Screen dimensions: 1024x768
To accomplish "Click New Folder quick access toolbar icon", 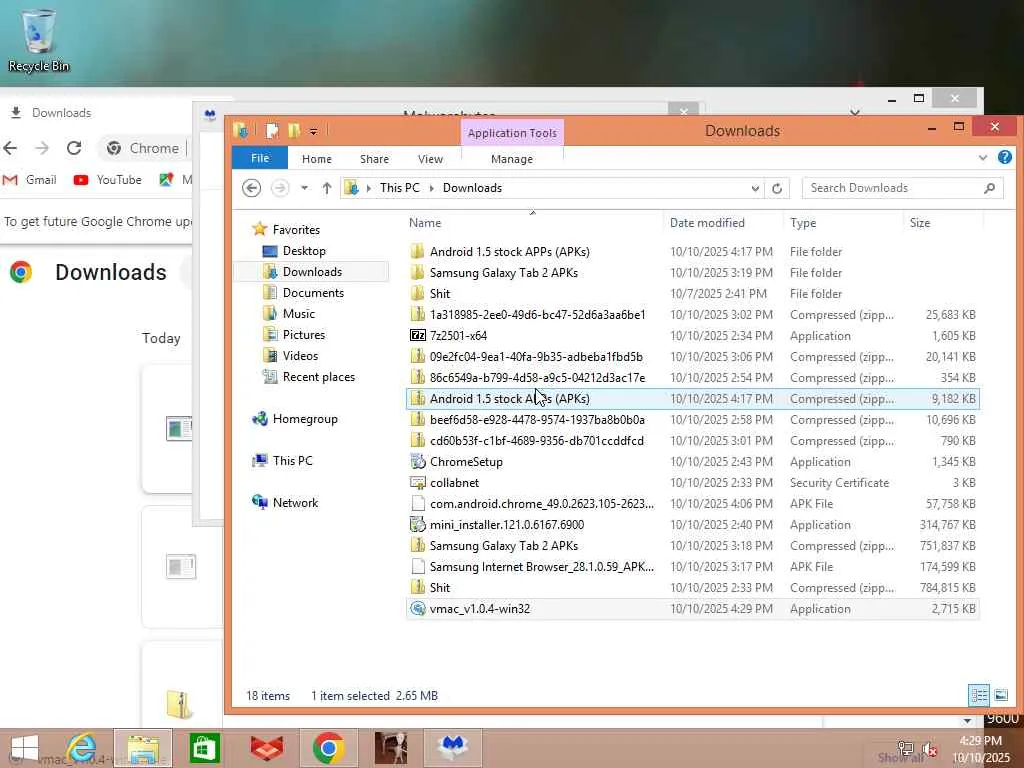I will point(293,131).
